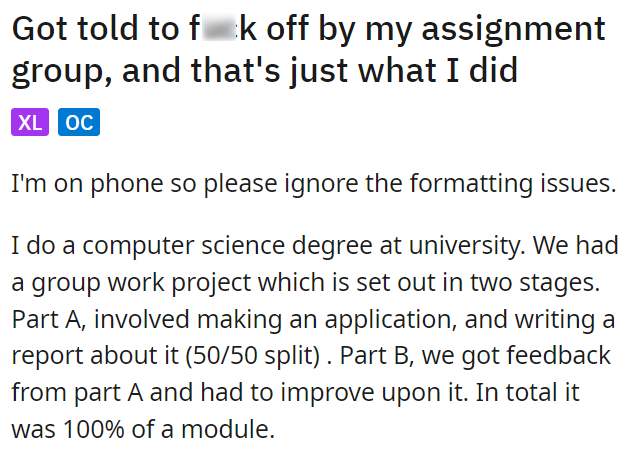Click the purple XL flair badge
Screen dimensions: 634x452
click(30, 122)
